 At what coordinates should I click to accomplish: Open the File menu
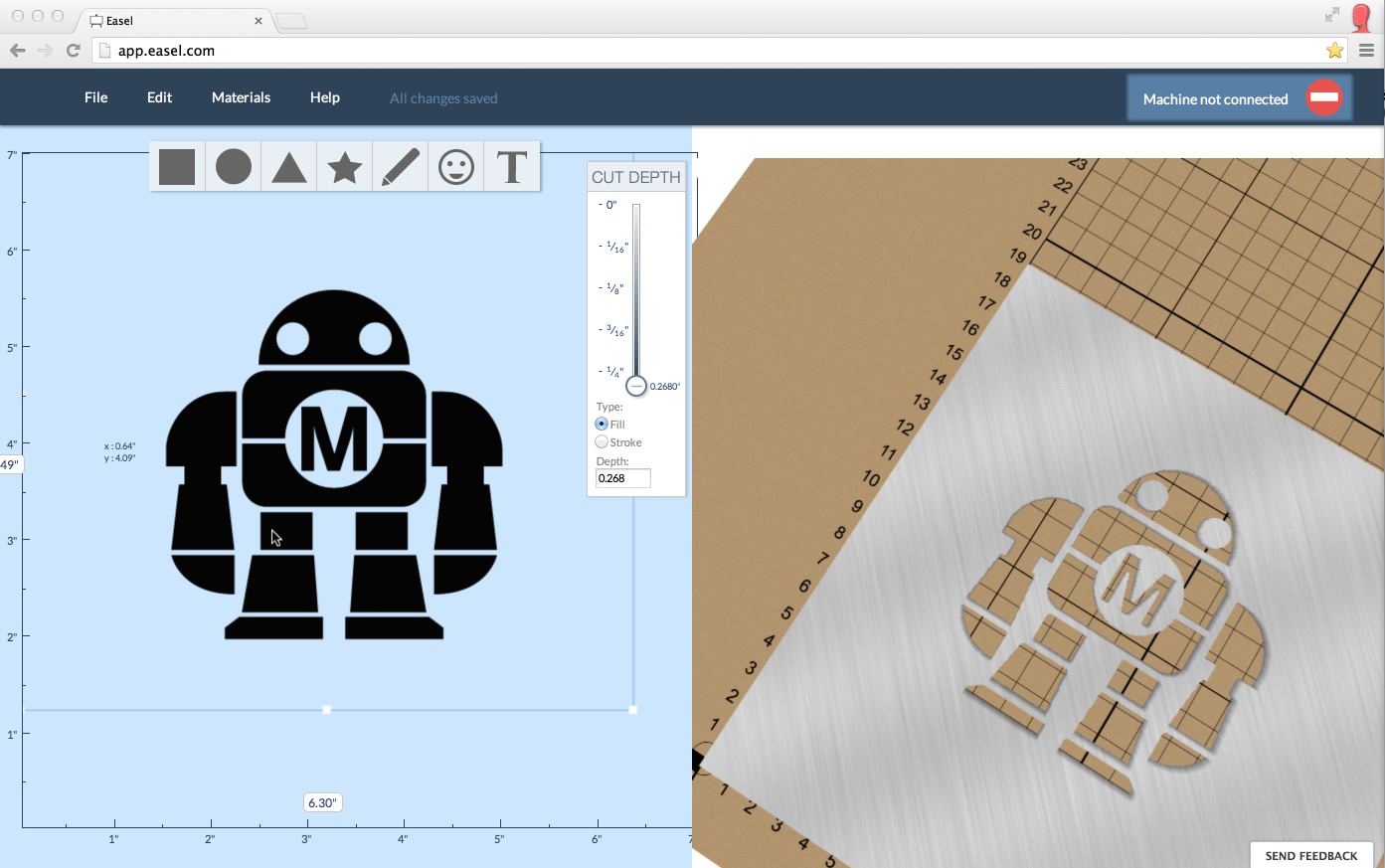(95, 97)
